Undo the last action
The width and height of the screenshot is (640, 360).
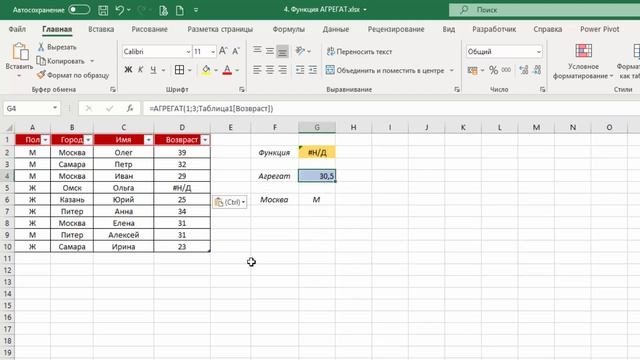(x=119, y=10)
